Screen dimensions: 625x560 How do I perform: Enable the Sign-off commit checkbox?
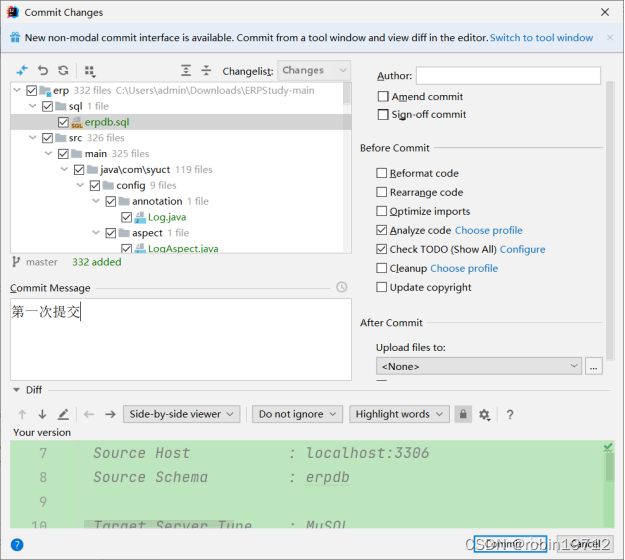383,114
